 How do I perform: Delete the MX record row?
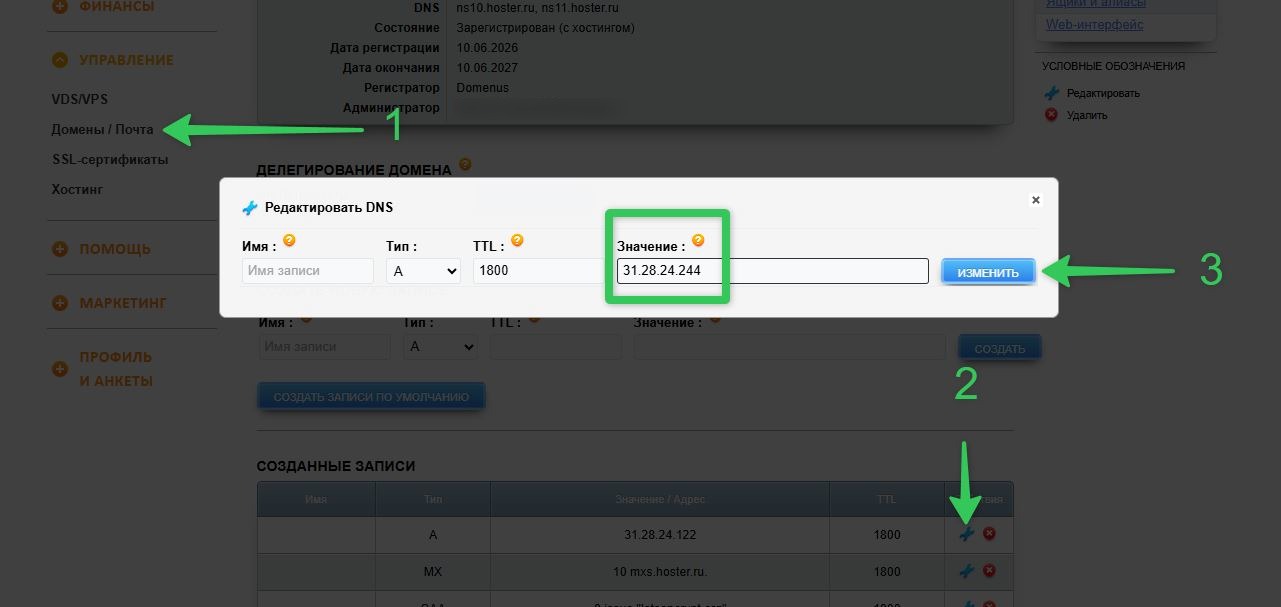(x=989, y=571)
